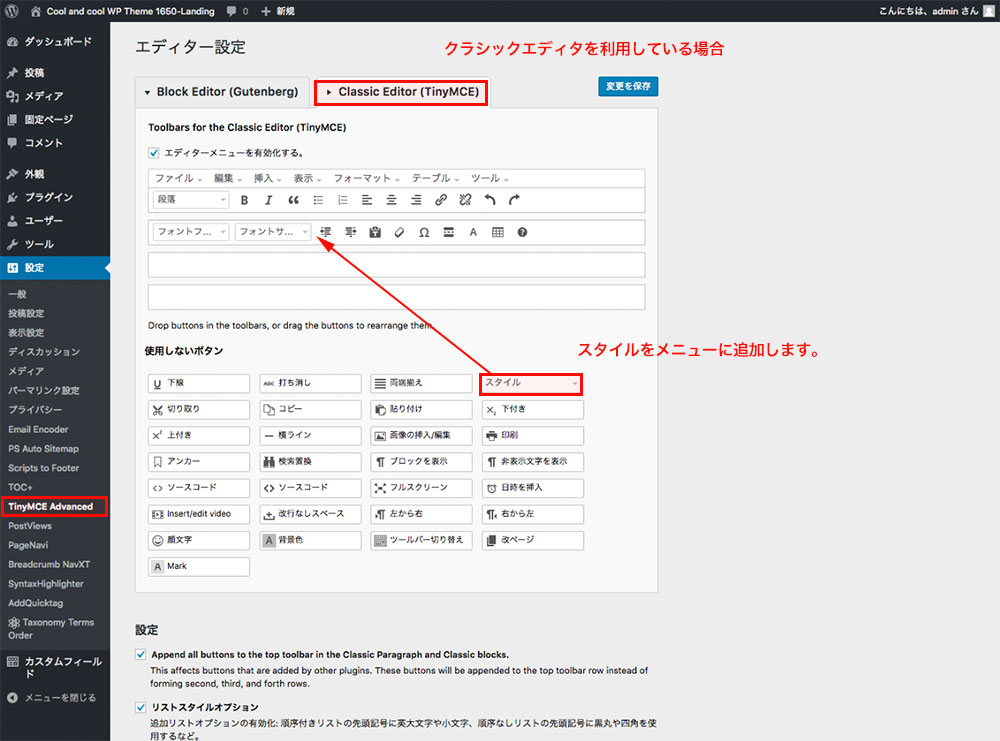Click the 顔文字 emoticon button
Screen dimensions: 1000x741
198,540
